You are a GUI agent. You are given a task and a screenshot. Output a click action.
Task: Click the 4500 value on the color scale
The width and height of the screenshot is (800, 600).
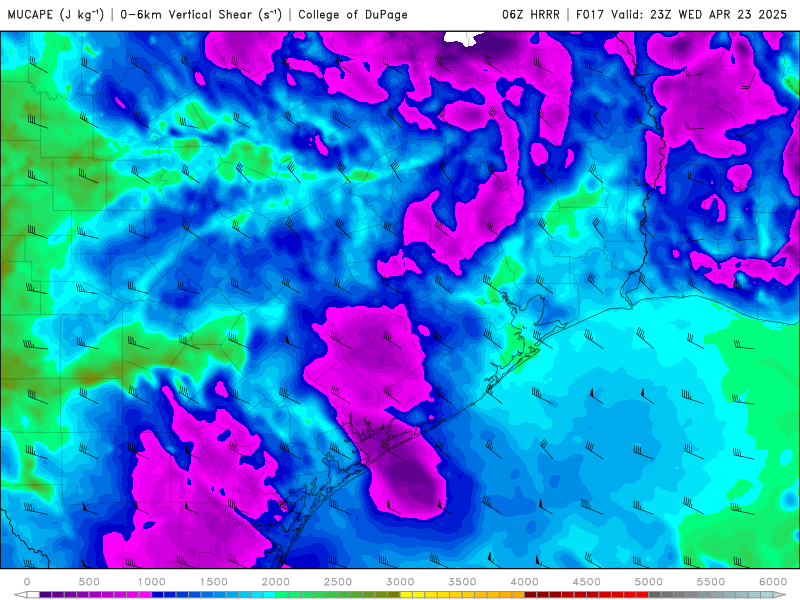(587, 582)
